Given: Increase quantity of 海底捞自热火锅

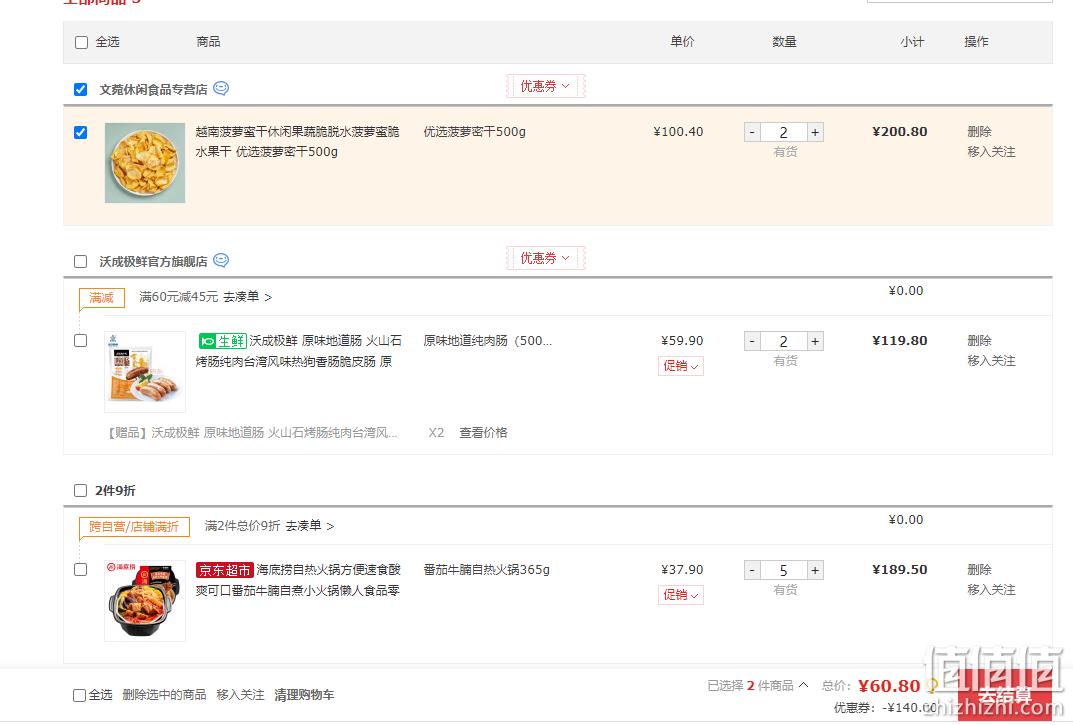Looking at the screenshot, I should pyautogui.click(x=815, y=570).
